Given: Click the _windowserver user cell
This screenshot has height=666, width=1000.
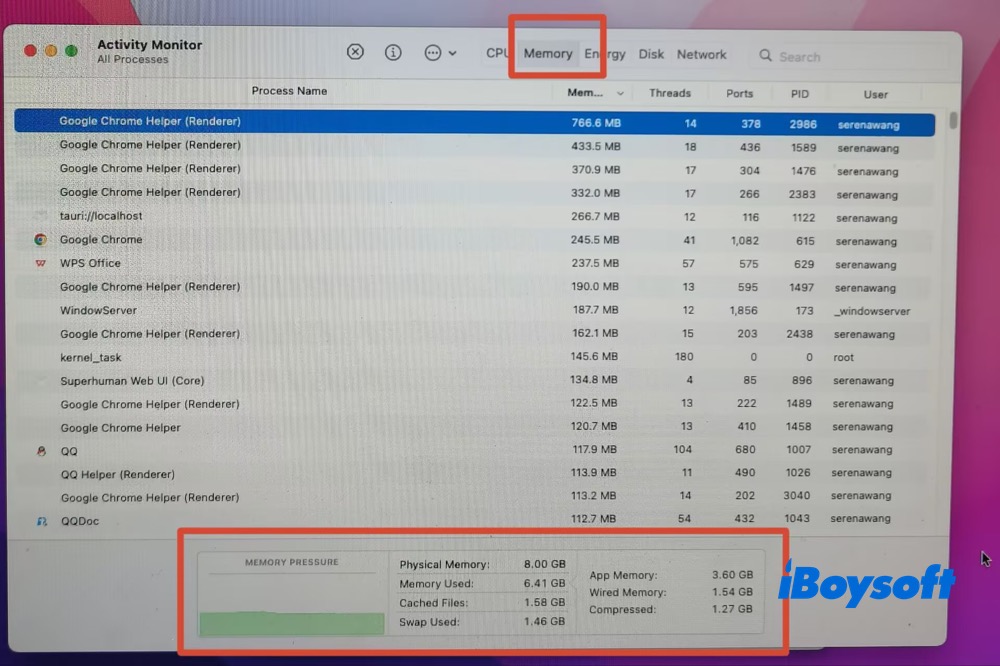Looking at the screenshot, I should point(872,311).
